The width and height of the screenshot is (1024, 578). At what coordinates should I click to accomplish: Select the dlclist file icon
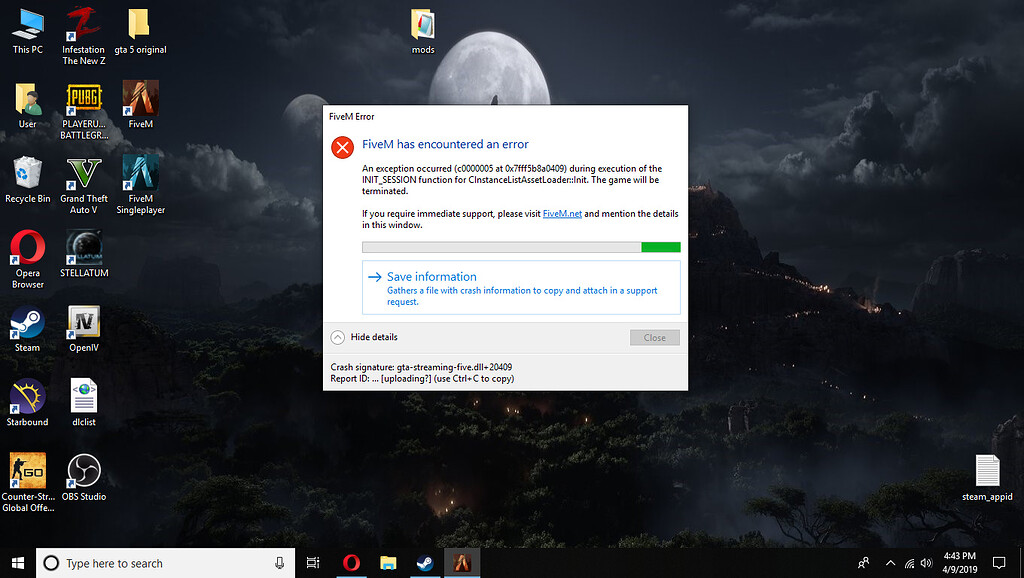click(x=84, y=403)
